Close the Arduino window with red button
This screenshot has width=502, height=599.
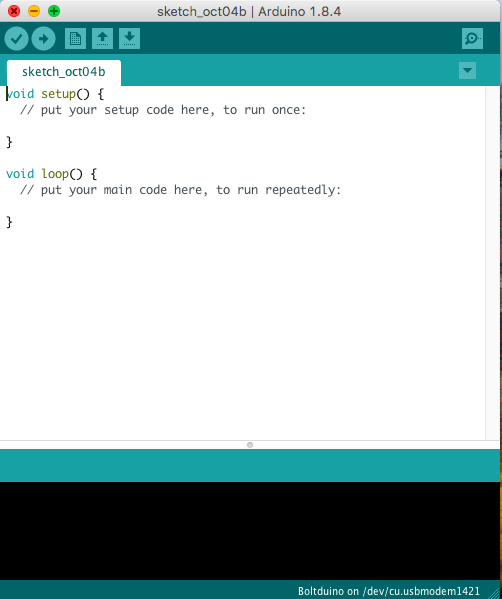pyautogui.click(x=14, y=11)
